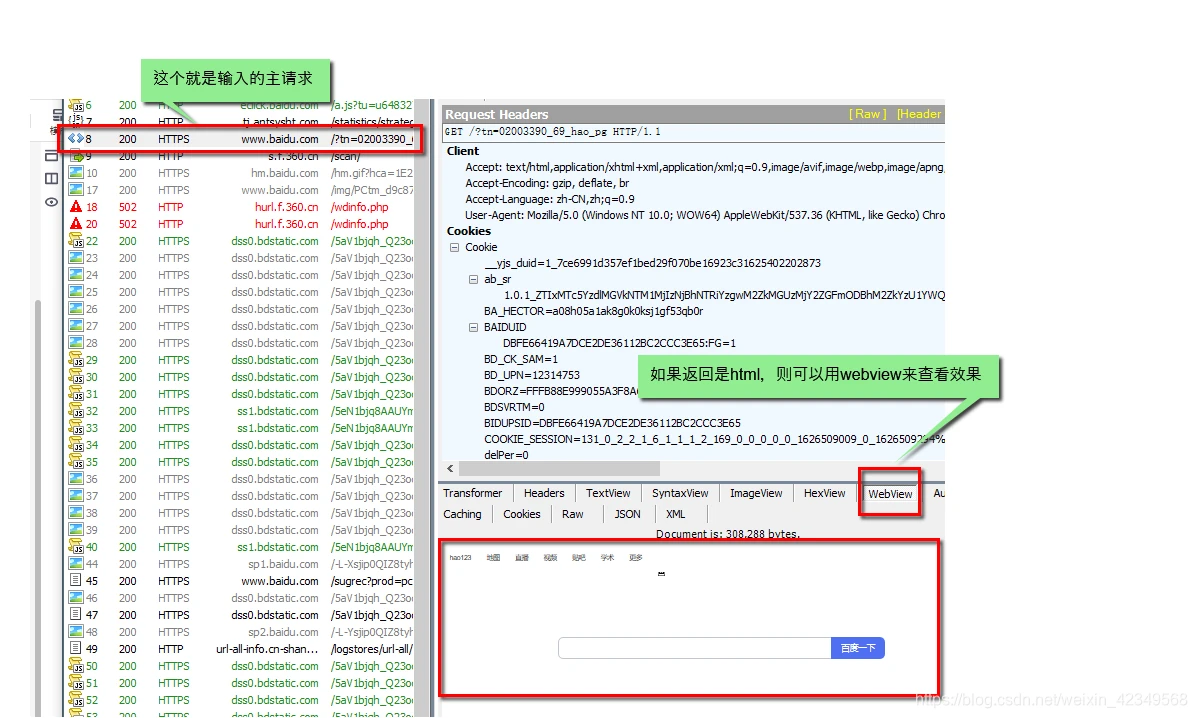The width and height of the screenshot is (1197, 718).
Task: Open the HexView tab
Action: coord(824,494)
